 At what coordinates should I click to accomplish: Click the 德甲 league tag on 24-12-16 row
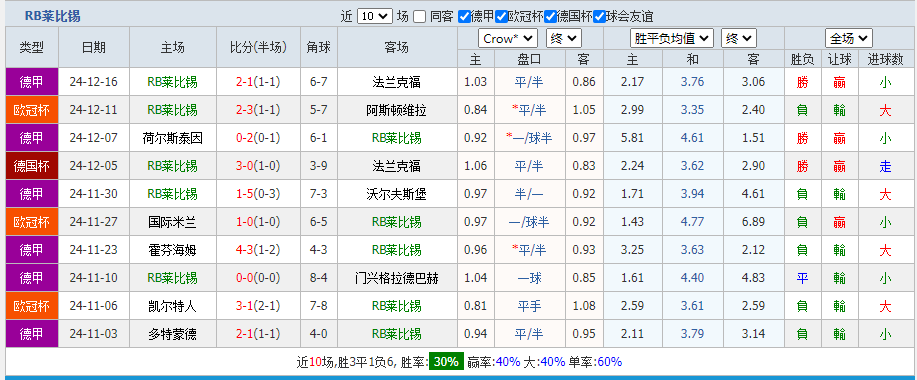click(32, 82)
